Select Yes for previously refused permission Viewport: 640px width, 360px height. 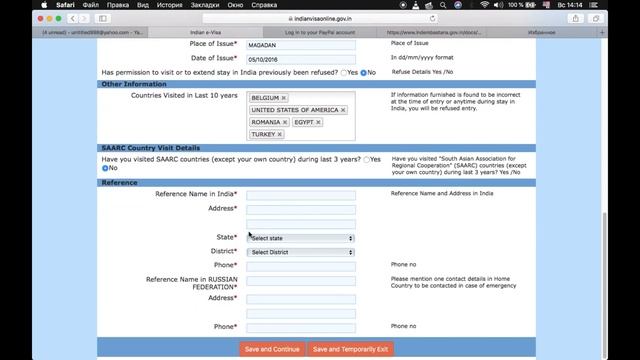pyautogui.click(x=344, y=73)
